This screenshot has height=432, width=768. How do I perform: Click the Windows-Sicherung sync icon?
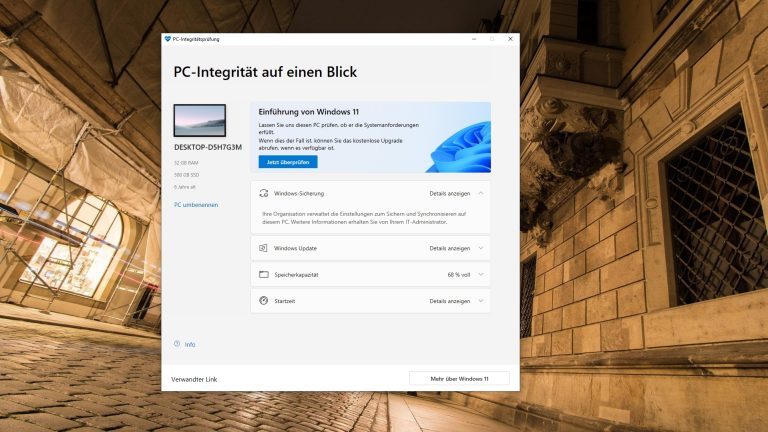click(x=264, y=193)
